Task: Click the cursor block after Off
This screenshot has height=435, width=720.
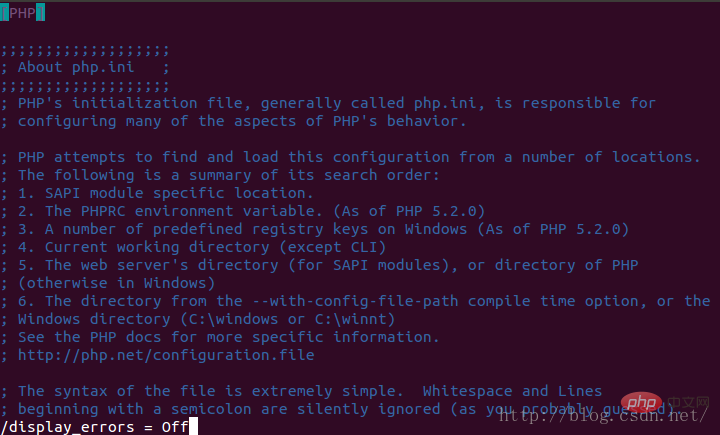Action: 193,427
